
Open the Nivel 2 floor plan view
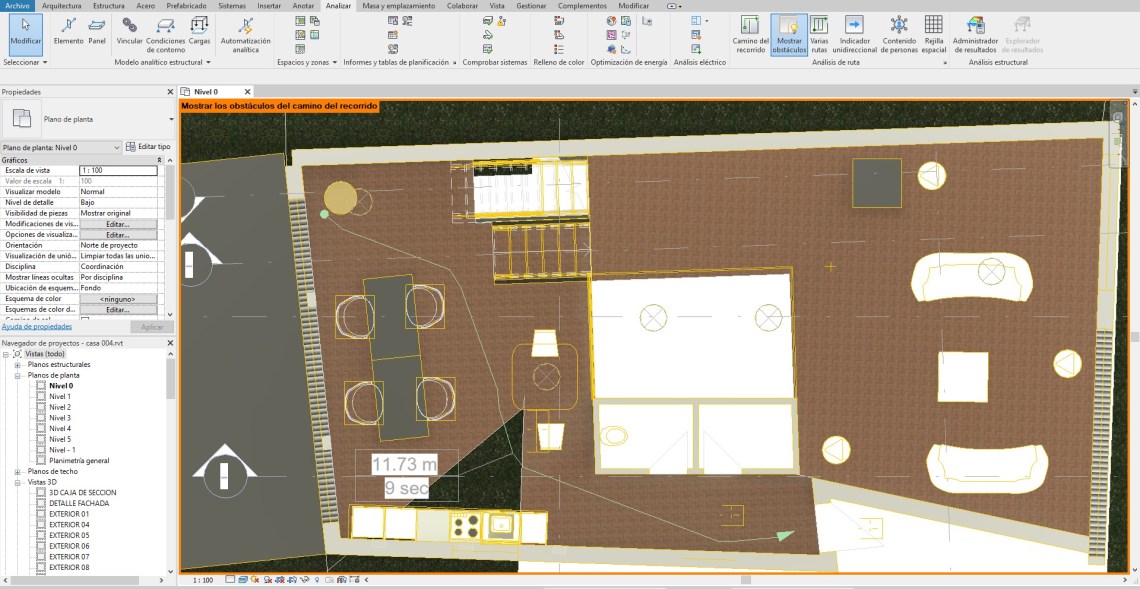point(60,407)
